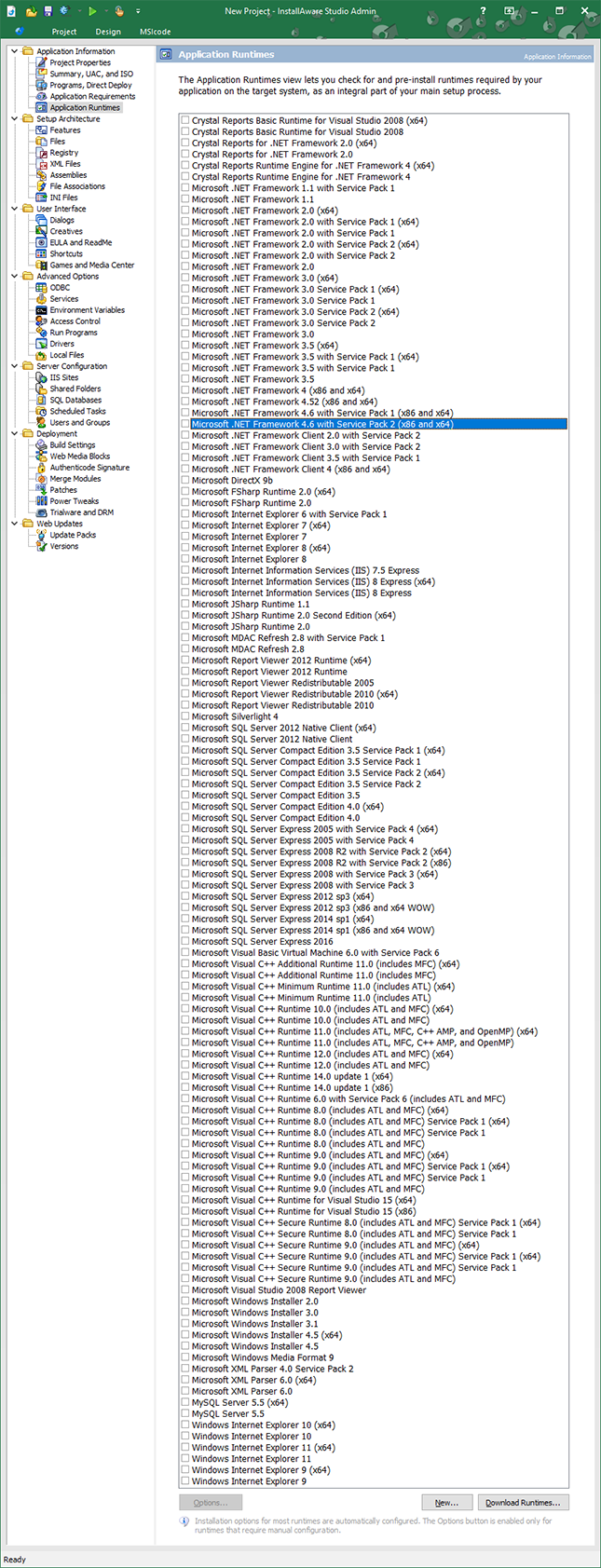This screenshot has height=1568, width=601.
Task: Select Microsoft MDAC Refresh 2.8 row
Action: [x=373, y=649]
